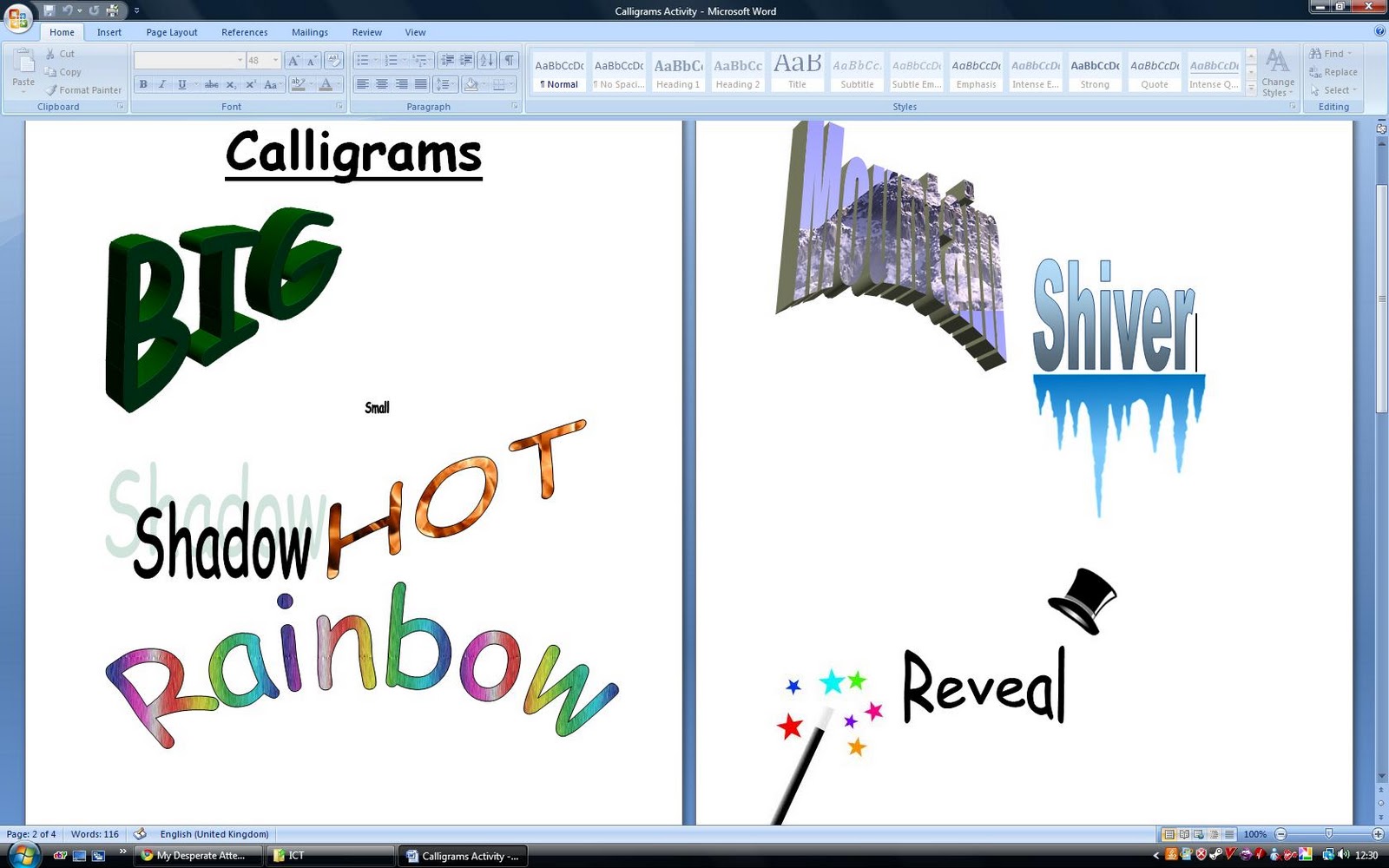Switch to Full Screen Reading view

[x=1185, y=834]
